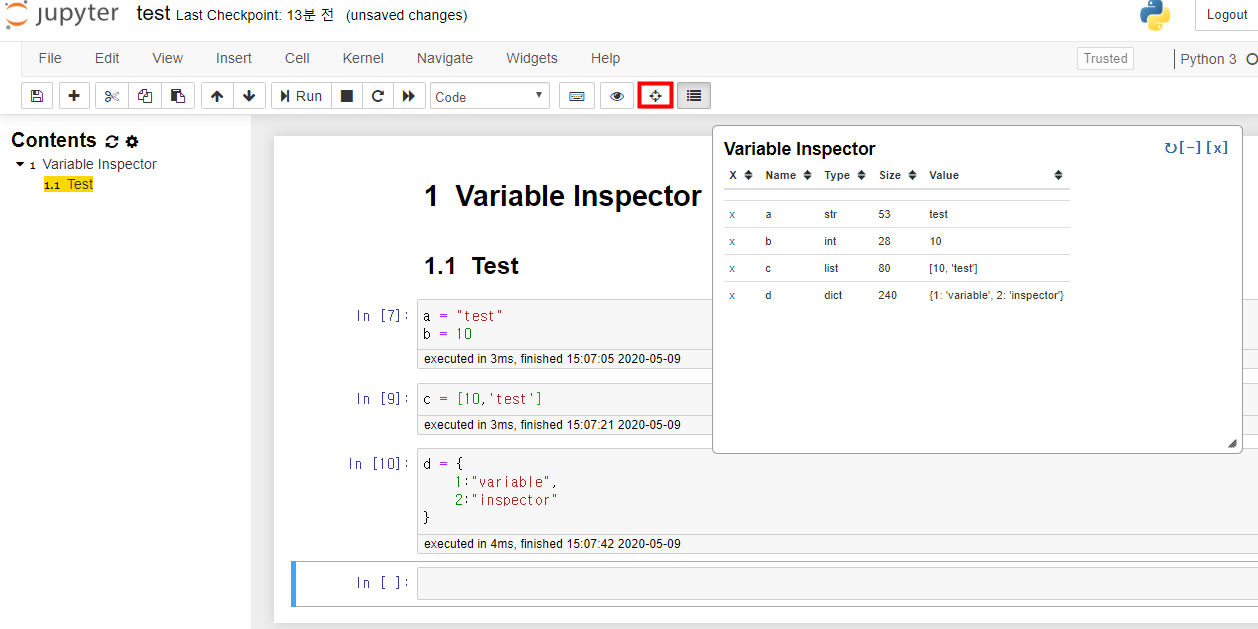The height and width of the screenshot is (629, 1258).
Task: Click the empty input cell In [ ]
Action: tap(837, 583)
